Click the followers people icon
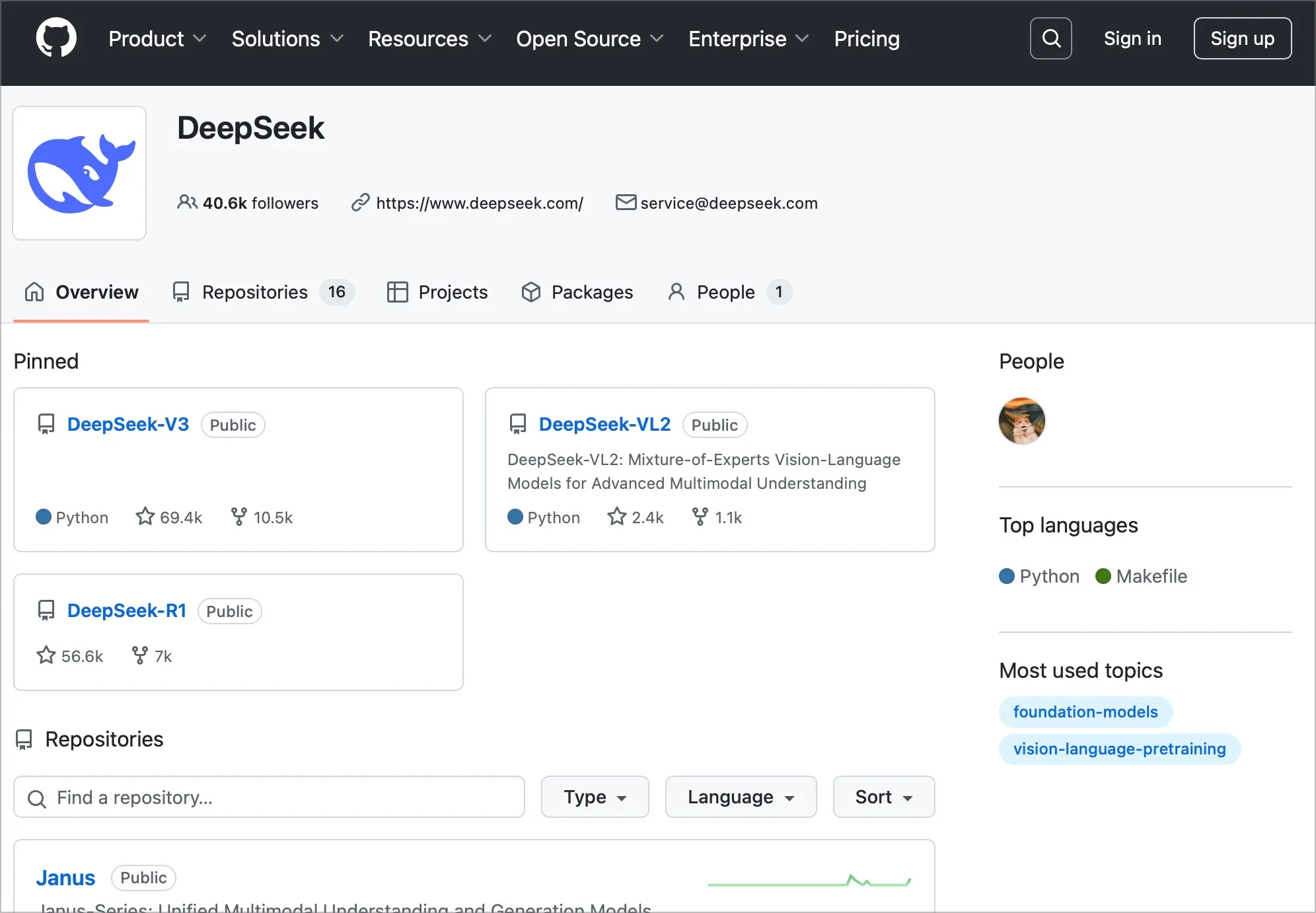The image size is (1316, 913). (187, 202)
